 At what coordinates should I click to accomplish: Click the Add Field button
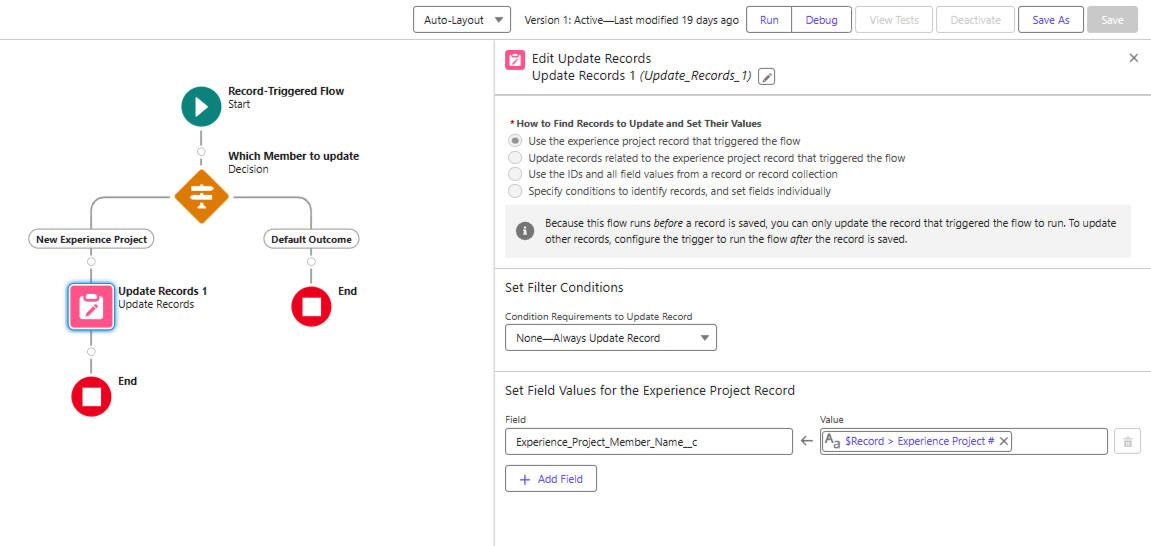pos(550,479)
